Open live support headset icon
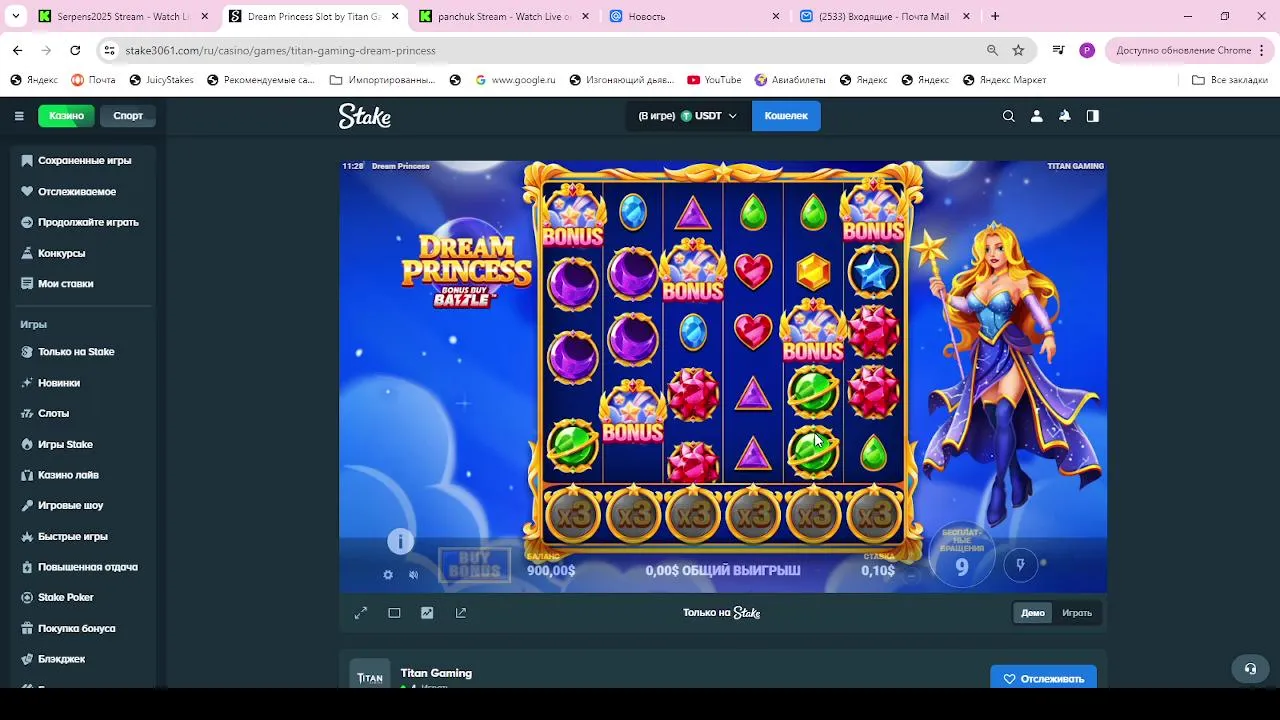This screenshot has width=1280, height=720. pyautogui.click(x=1250, y=669)
